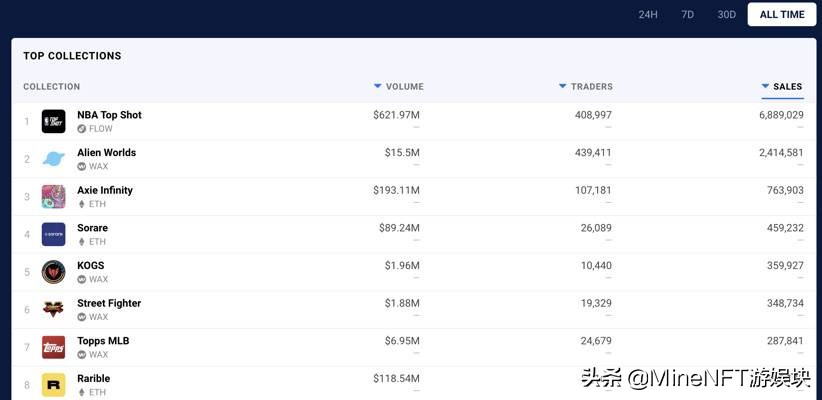Screen dimensions: 822x400
Task: Switch to the 30D time range
Action: tap(727, 15)
